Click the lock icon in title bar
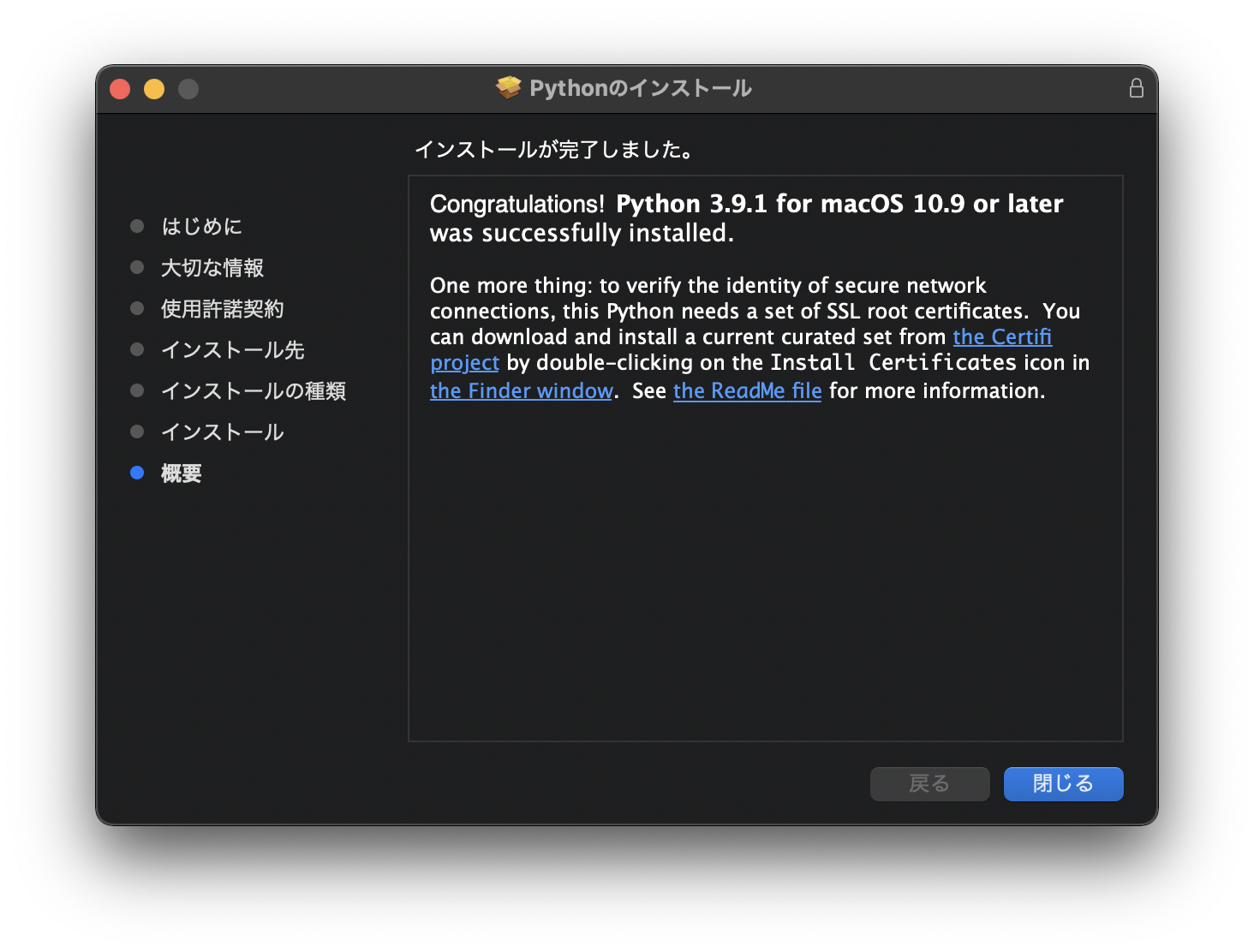 coord(1136,88)
